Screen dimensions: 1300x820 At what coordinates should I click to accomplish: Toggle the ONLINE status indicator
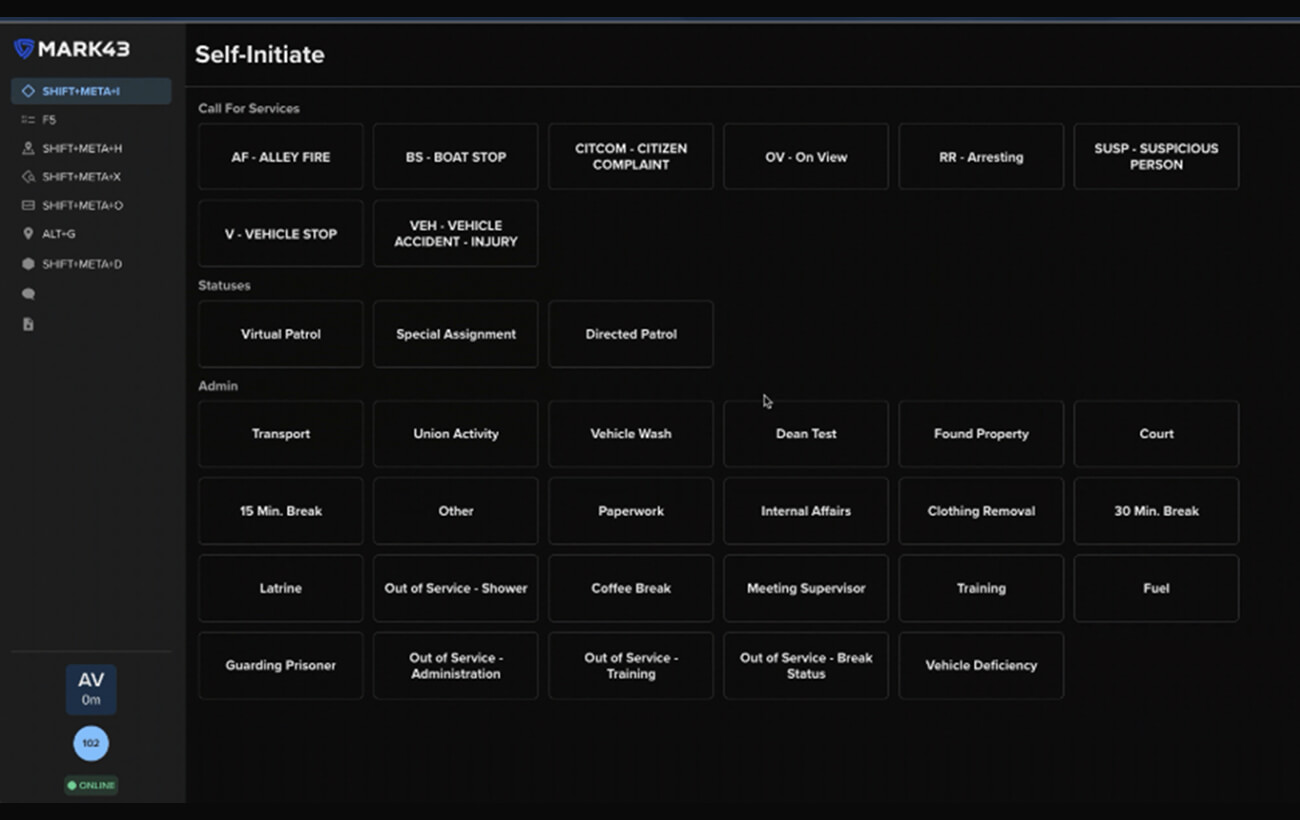point(90,786)
